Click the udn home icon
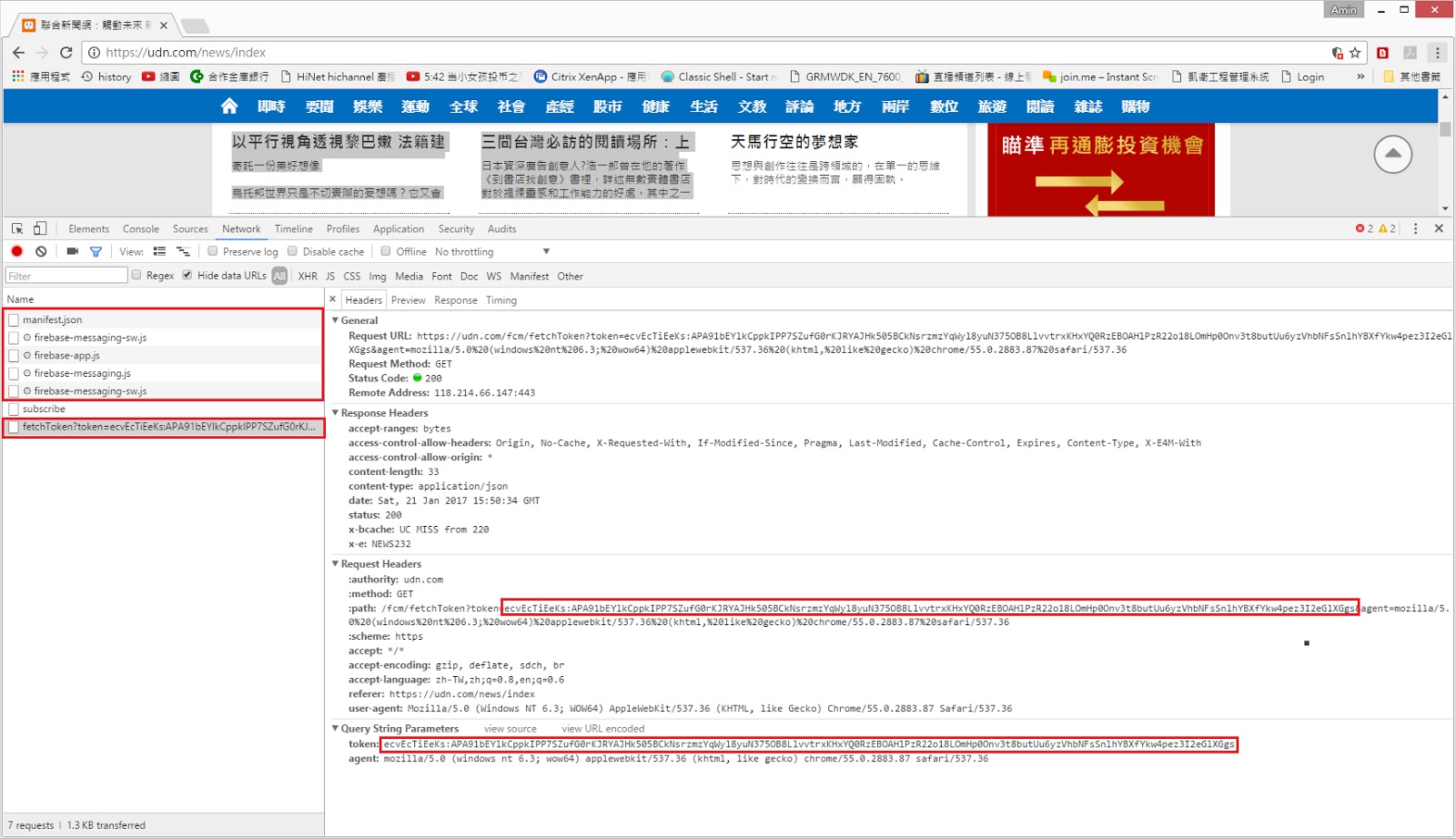 click(229, 106)
